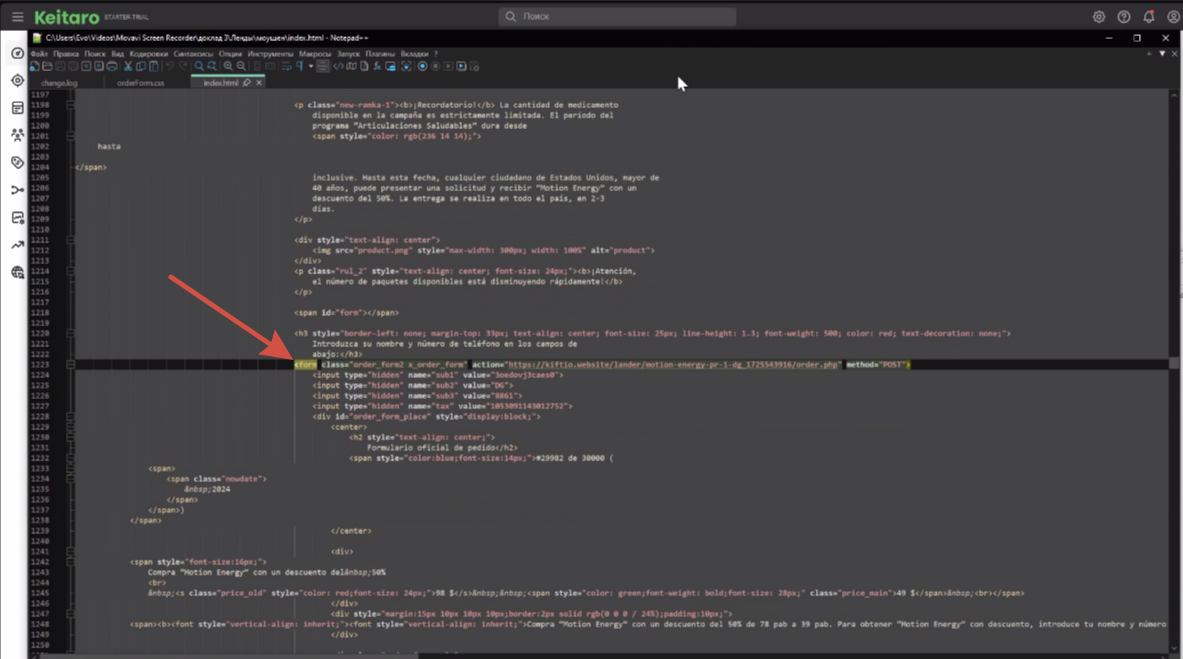This screenshot has width=1183, height=659.
Task: Switch to the orderForm.css tab
Action: click(x=140, y=83)
